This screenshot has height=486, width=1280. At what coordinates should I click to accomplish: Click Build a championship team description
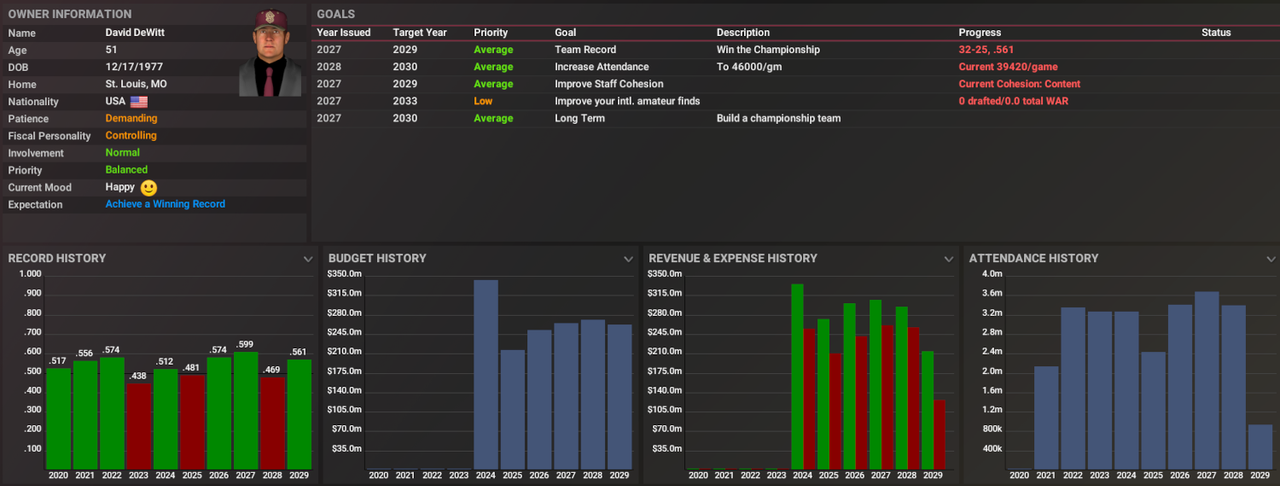[x=779, y=118]
